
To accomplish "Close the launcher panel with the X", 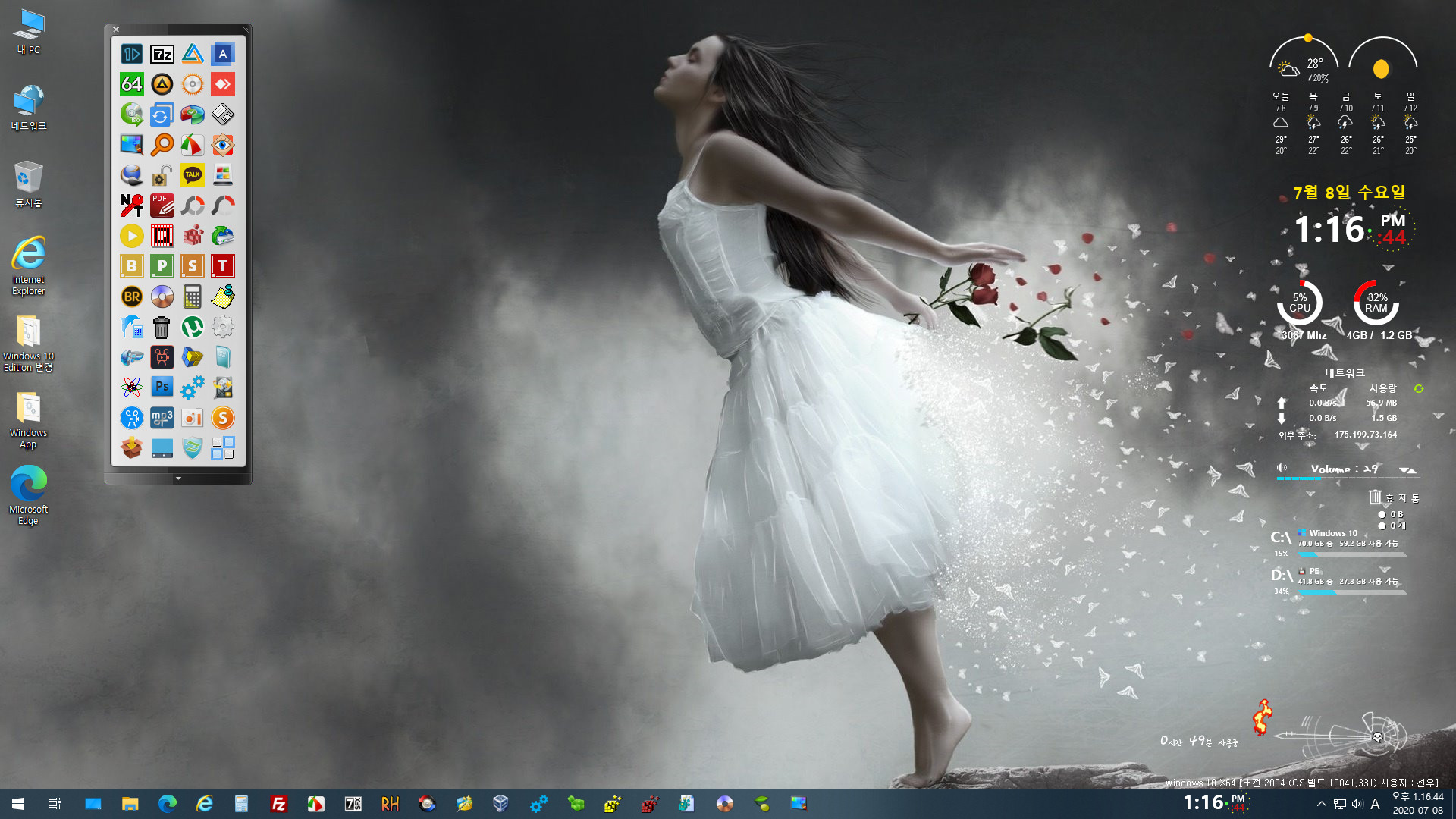I will 116,30.
